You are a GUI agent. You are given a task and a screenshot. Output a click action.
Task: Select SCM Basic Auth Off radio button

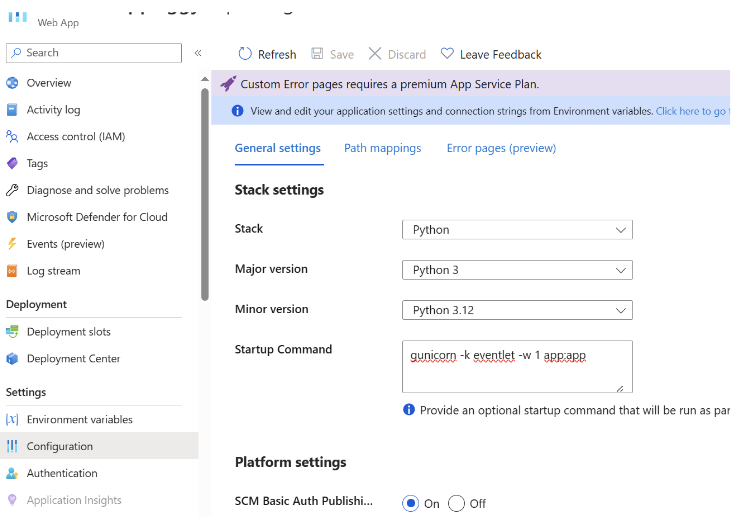pyautogui.click(x=456, y=504)
